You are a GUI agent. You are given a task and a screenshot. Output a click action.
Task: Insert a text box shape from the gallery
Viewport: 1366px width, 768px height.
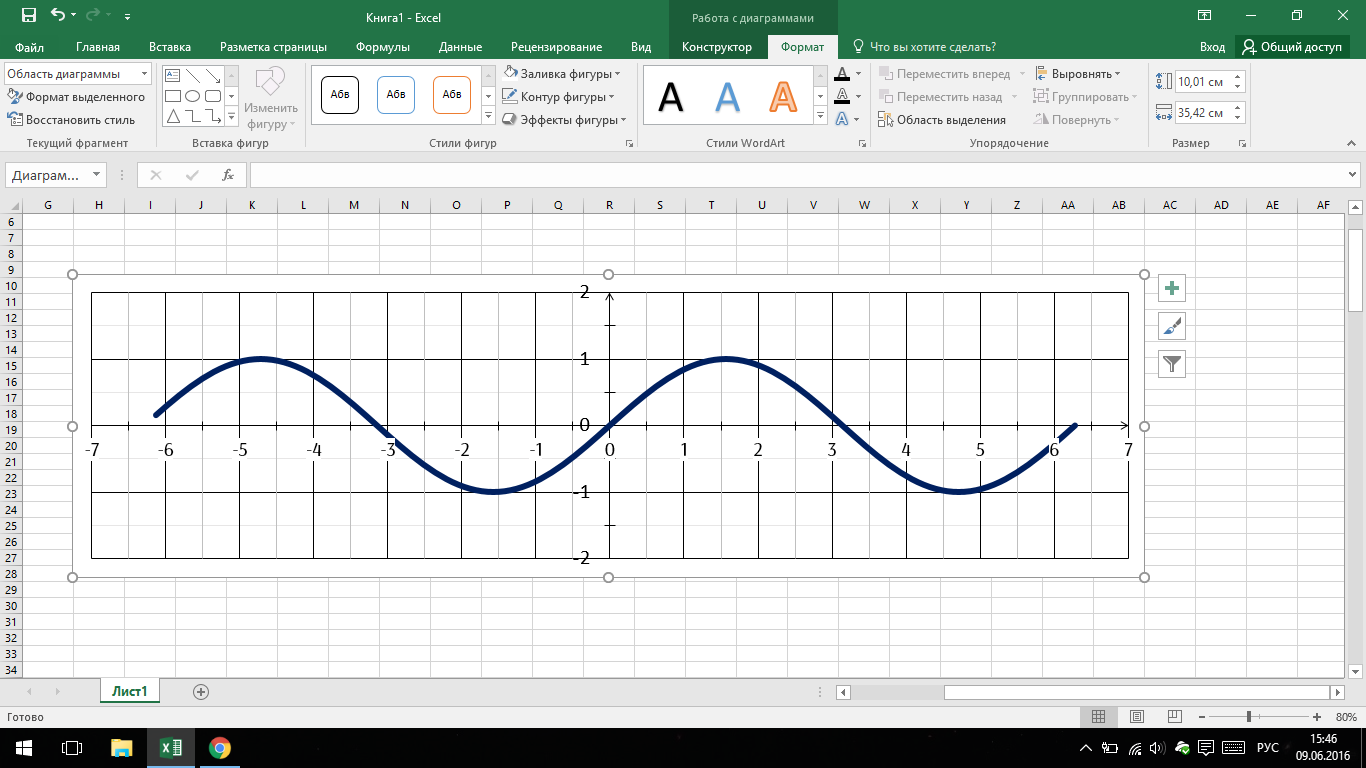pos(172,76)
